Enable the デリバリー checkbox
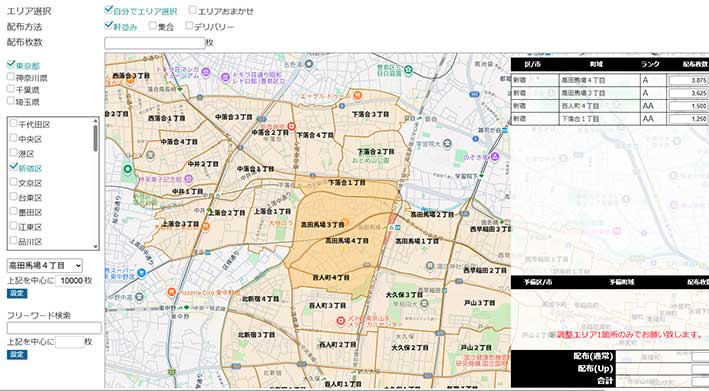 [x=189, y=26]
